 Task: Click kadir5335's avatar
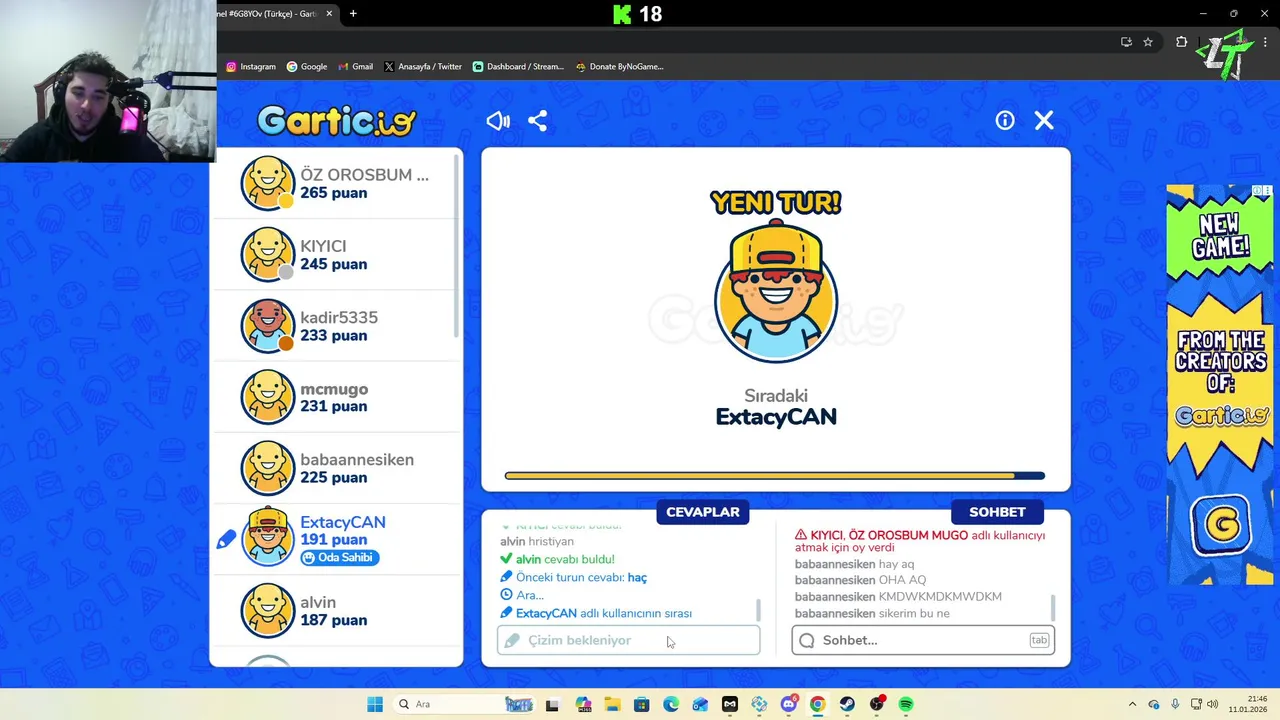pyautogui.click(x=268, y=326)
